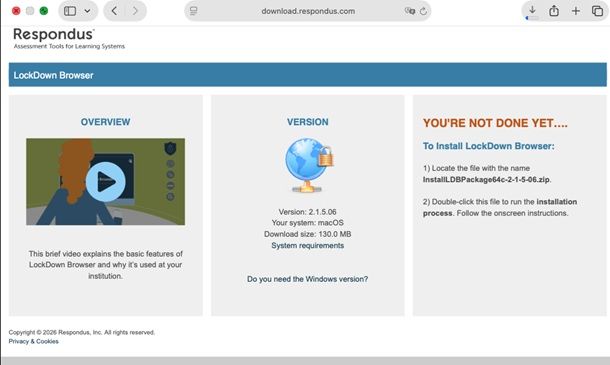610x365 pixels.
Task: Click the VERSION heading
Action: pyautogui.click(x=308, y=122)
